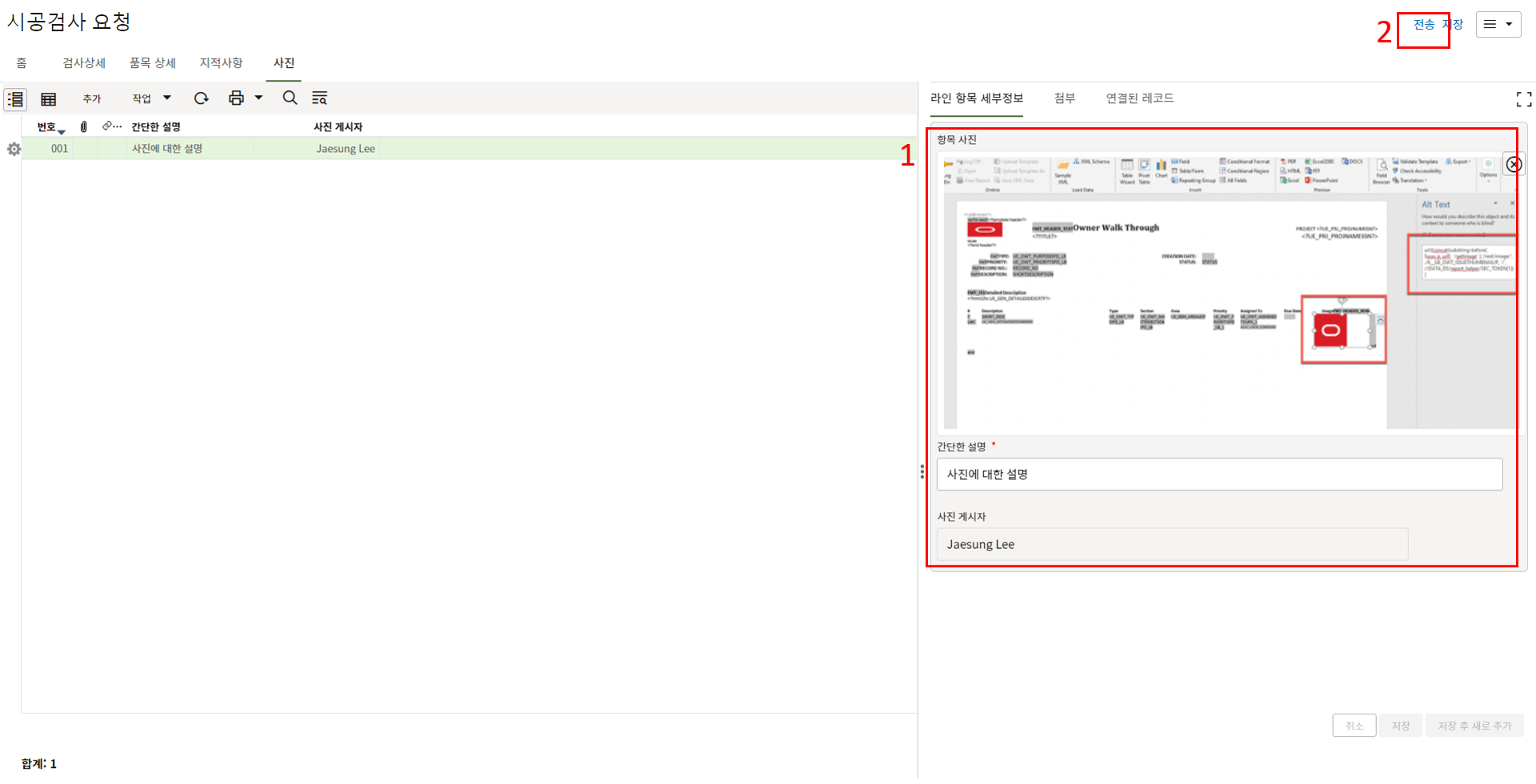Image resolution: width=1536 pixels, height=784 pixels.
Task: Open the 첨부 tab
Action: pyautogui.click(x=1064, y=98)
